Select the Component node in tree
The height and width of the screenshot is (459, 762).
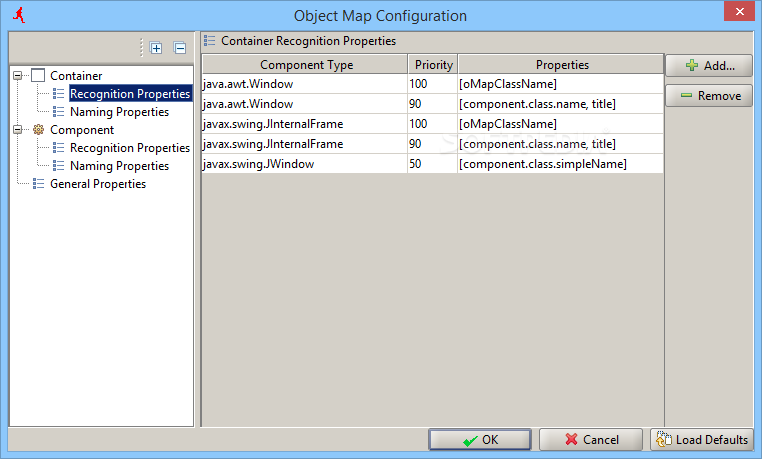pos(82,130)
